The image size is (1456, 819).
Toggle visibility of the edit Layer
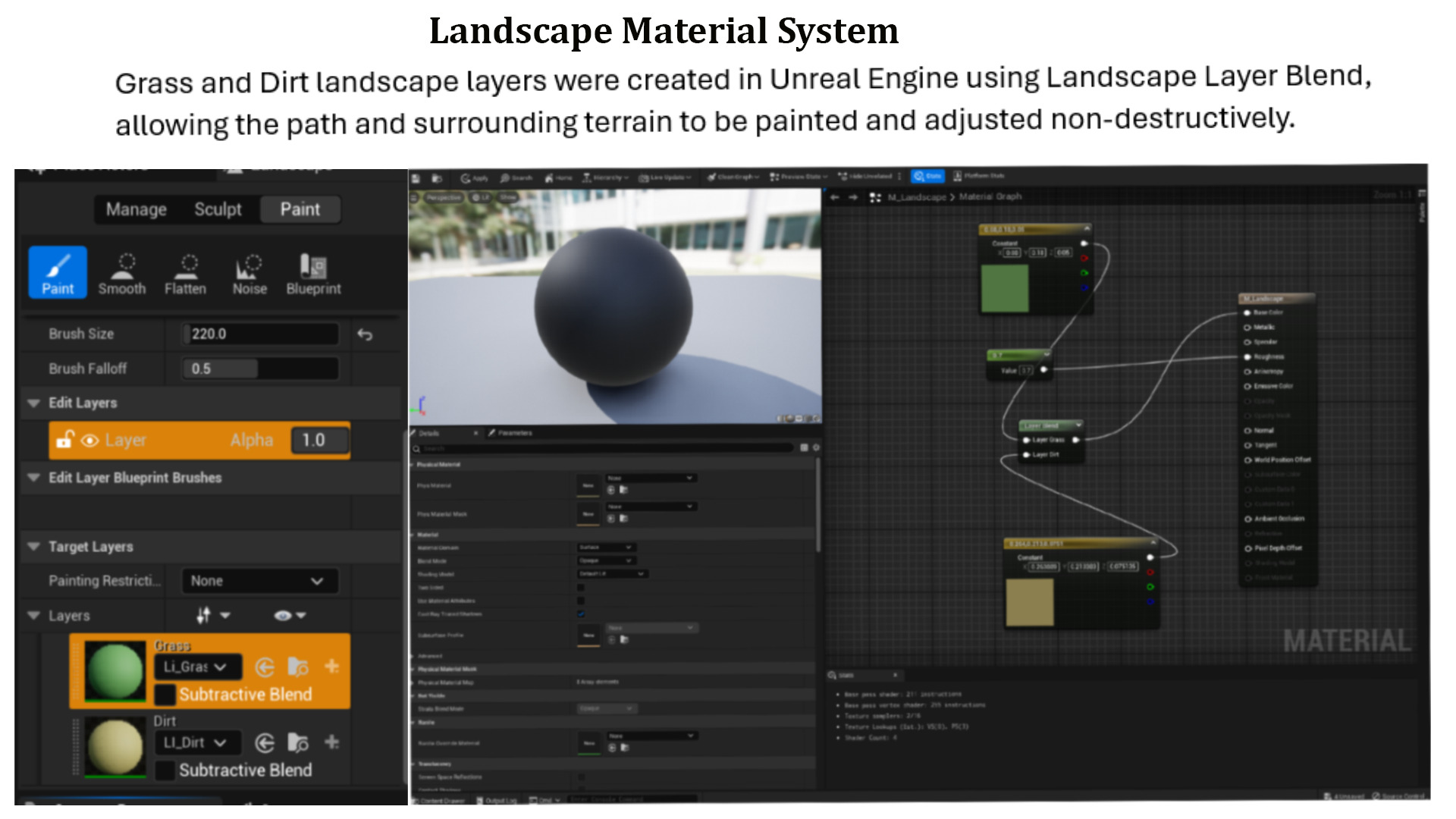coord(89,441)
